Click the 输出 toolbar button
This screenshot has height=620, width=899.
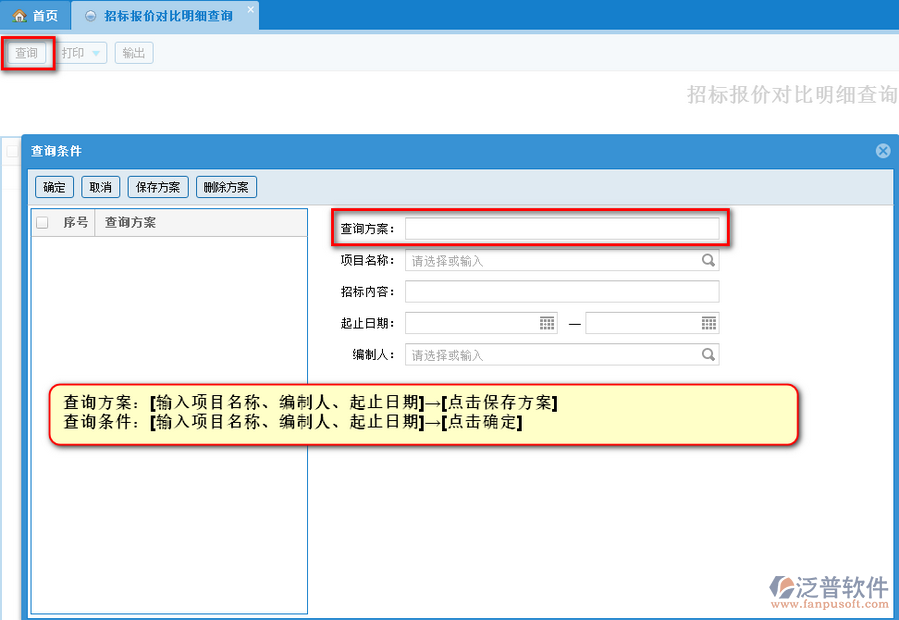click(x=133, y=53)
